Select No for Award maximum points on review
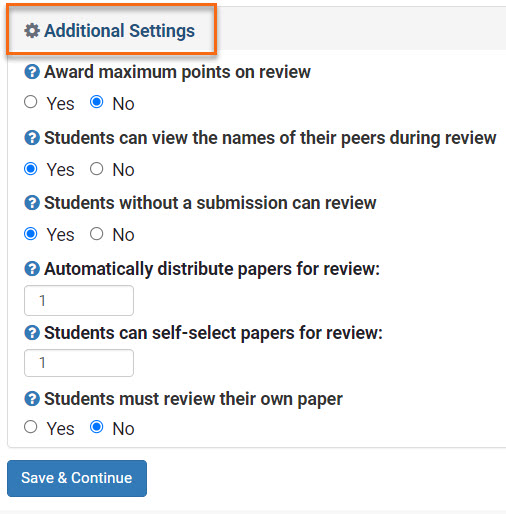Viewport: 506px width, 514px height. click(97, 102)
